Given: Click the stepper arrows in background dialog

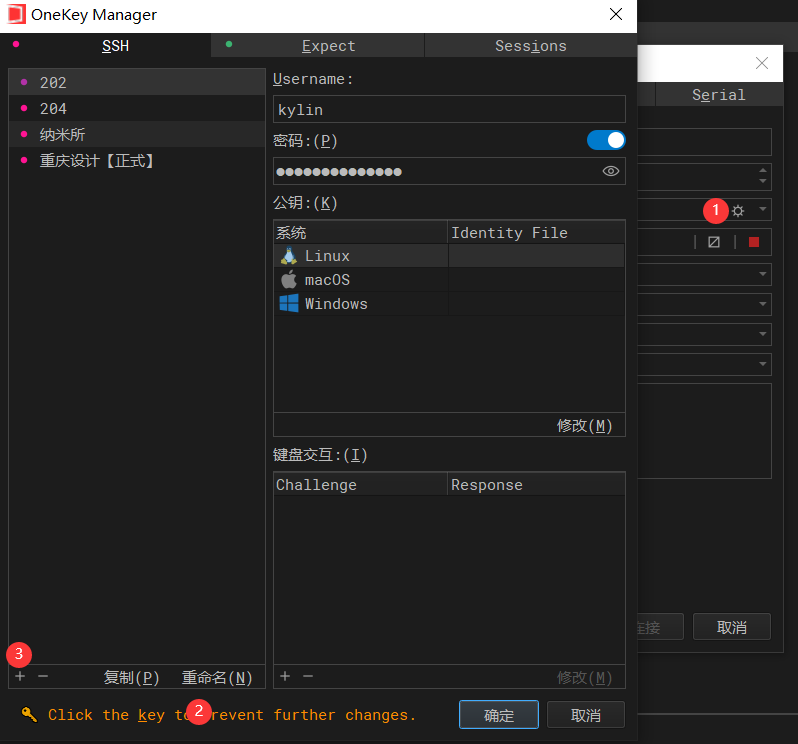Looking at the screenshot, I should [763, 176].
